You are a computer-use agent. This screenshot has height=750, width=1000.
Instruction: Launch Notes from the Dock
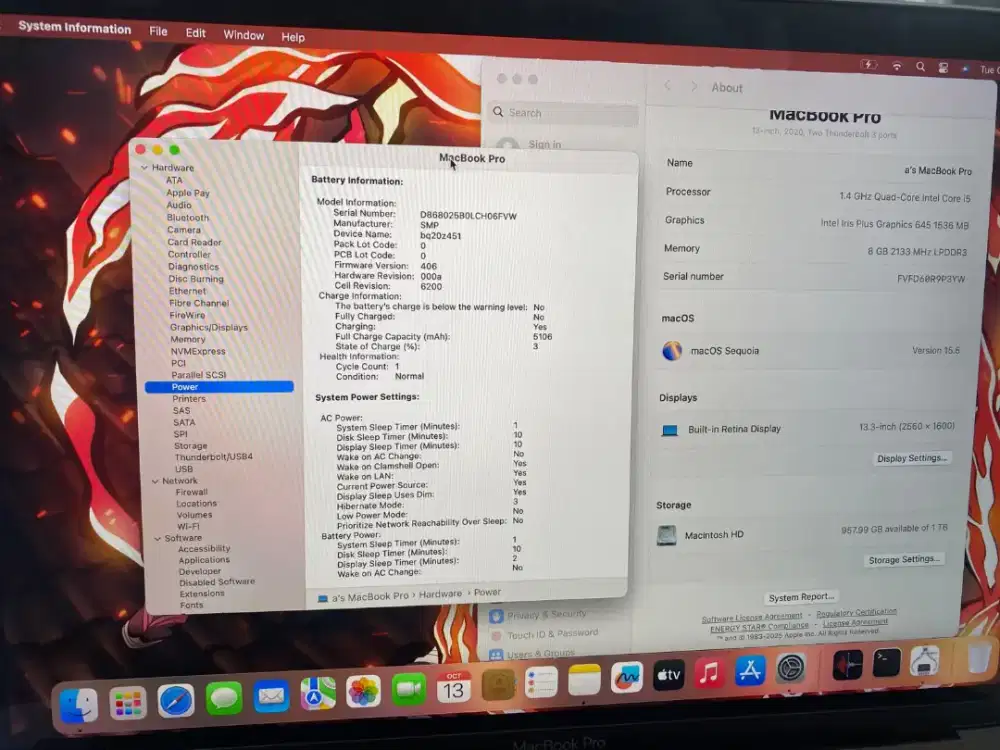584,680
